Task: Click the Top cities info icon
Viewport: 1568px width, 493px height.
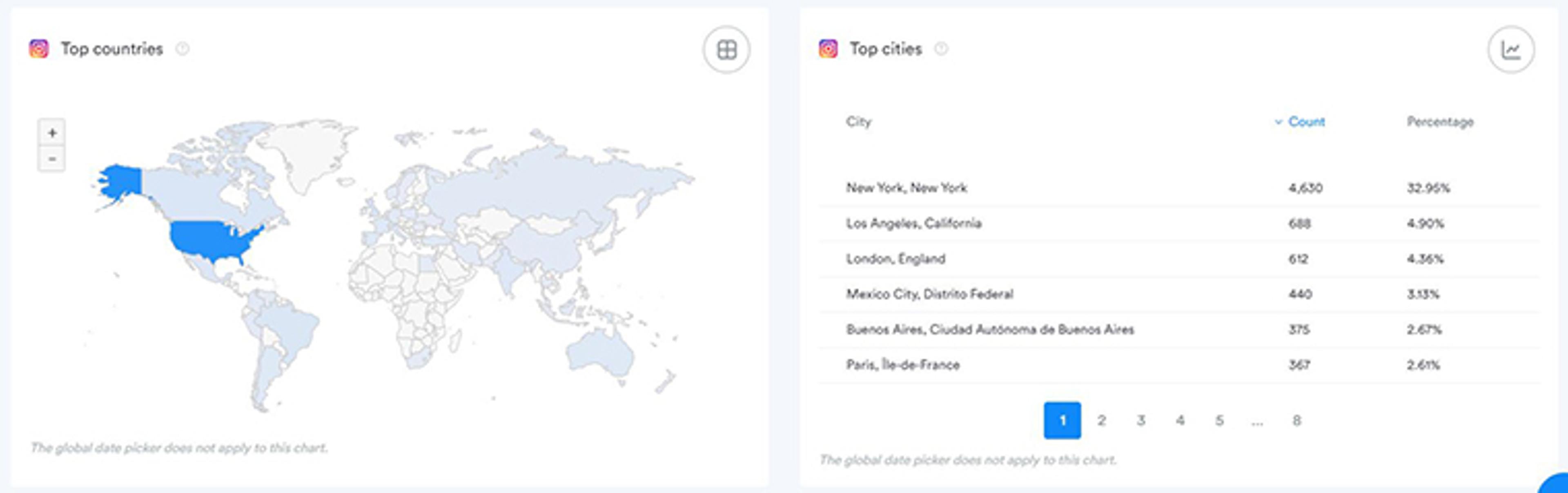Action: click(x=941, y=49)
